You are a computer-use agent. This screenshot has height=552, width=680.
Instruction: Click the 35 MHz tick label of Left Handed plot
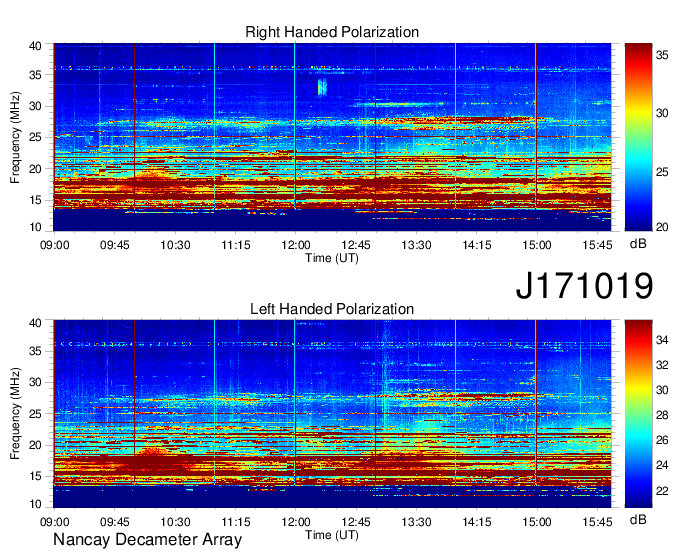35,351
